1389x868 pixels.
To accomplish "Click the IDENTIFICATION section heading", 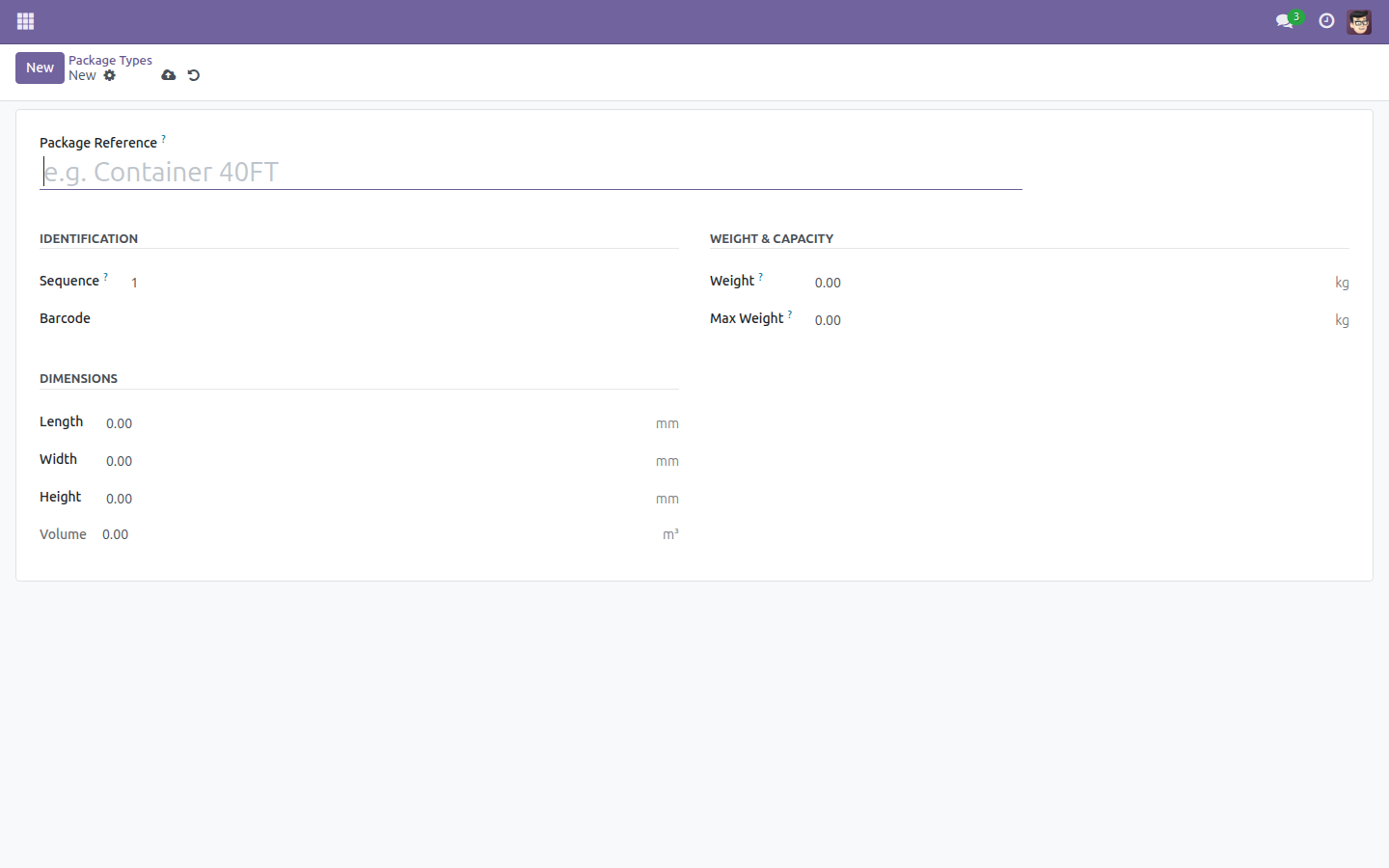I will pos(89,238).
